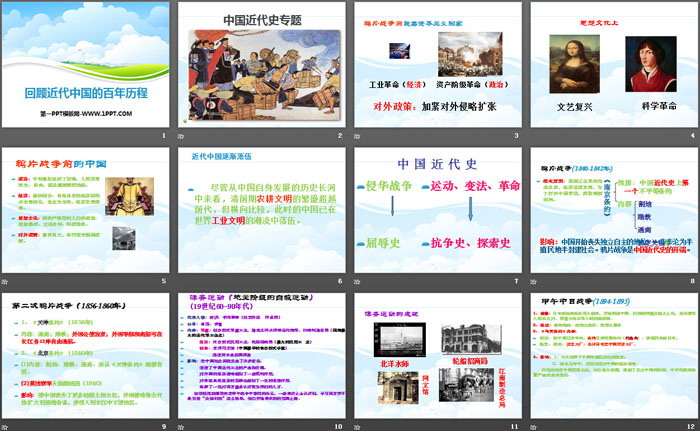
Task: Open the 近代中国逐渐落伍 slide
Action: click(262, 213)
